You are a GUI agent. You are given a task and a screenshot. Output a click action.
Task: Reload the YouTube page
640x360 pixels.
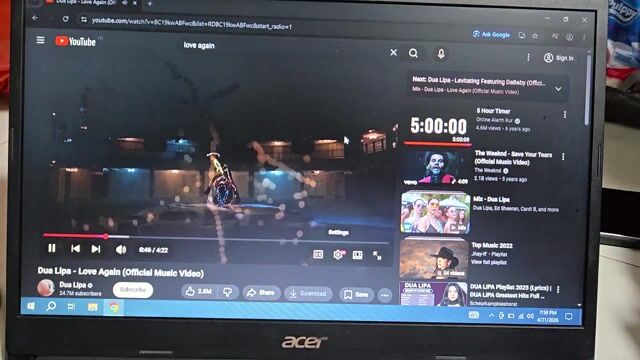click(x=66, y=18)
